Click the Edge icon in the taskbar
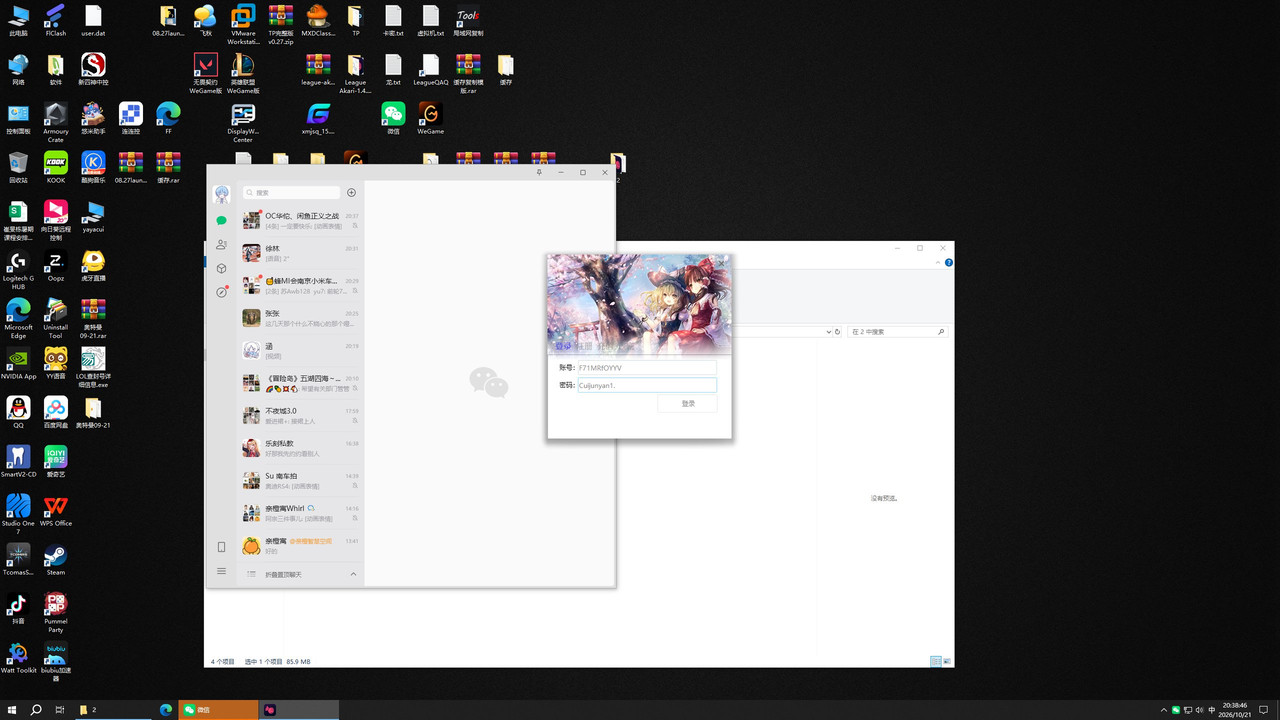The image size is (1280, 720). (166, 710)
